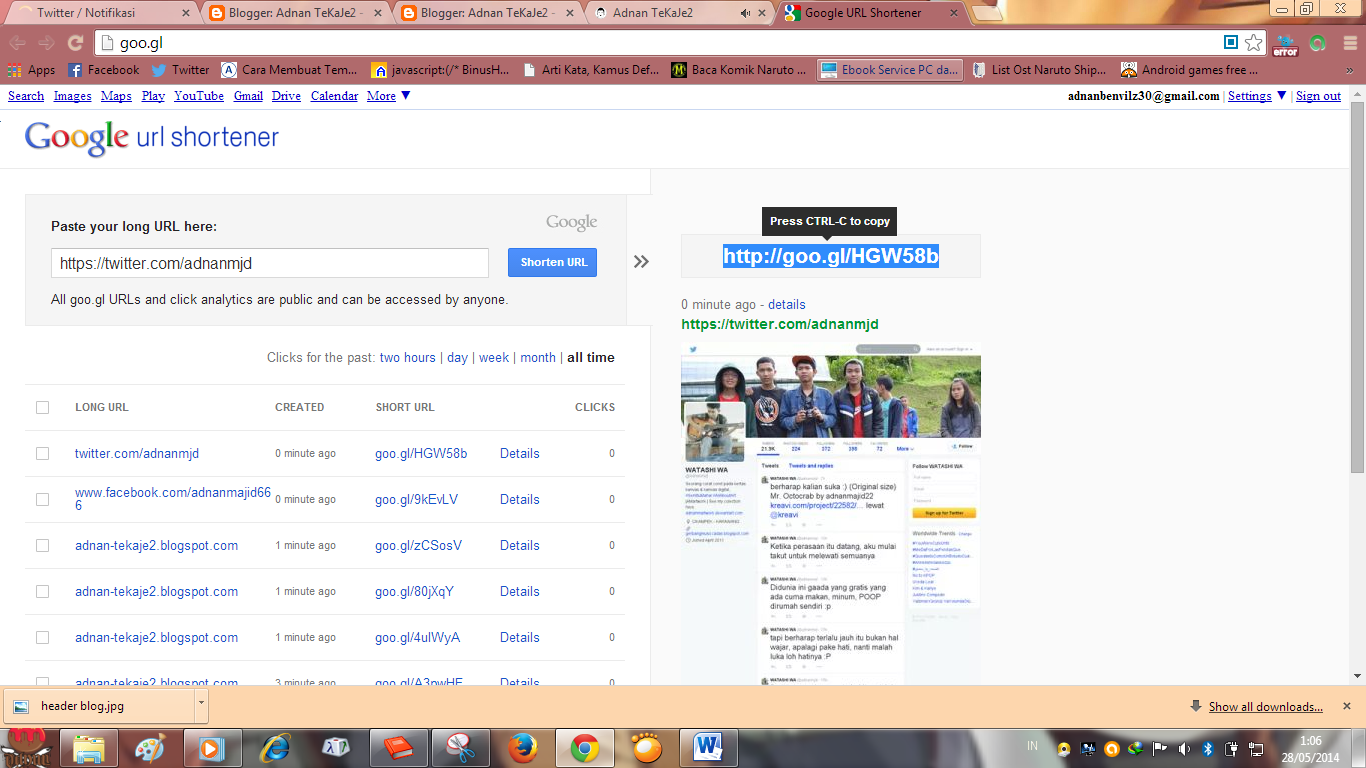The width and height of the screenshot is (1366, 768).
Task: Close the Google URL Shortener tab
Action: click(954, 14)
